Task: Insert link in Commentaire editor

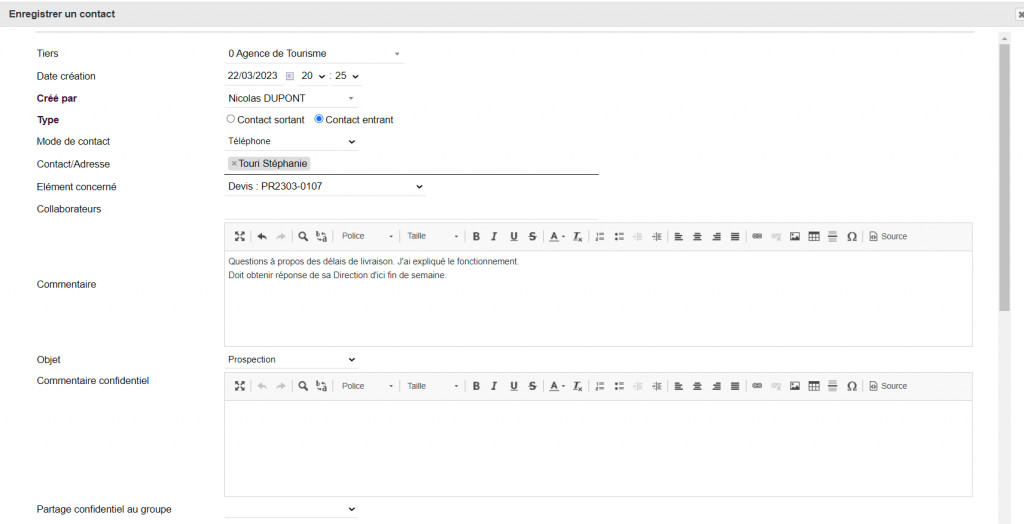Action: (x=757, y=237)
